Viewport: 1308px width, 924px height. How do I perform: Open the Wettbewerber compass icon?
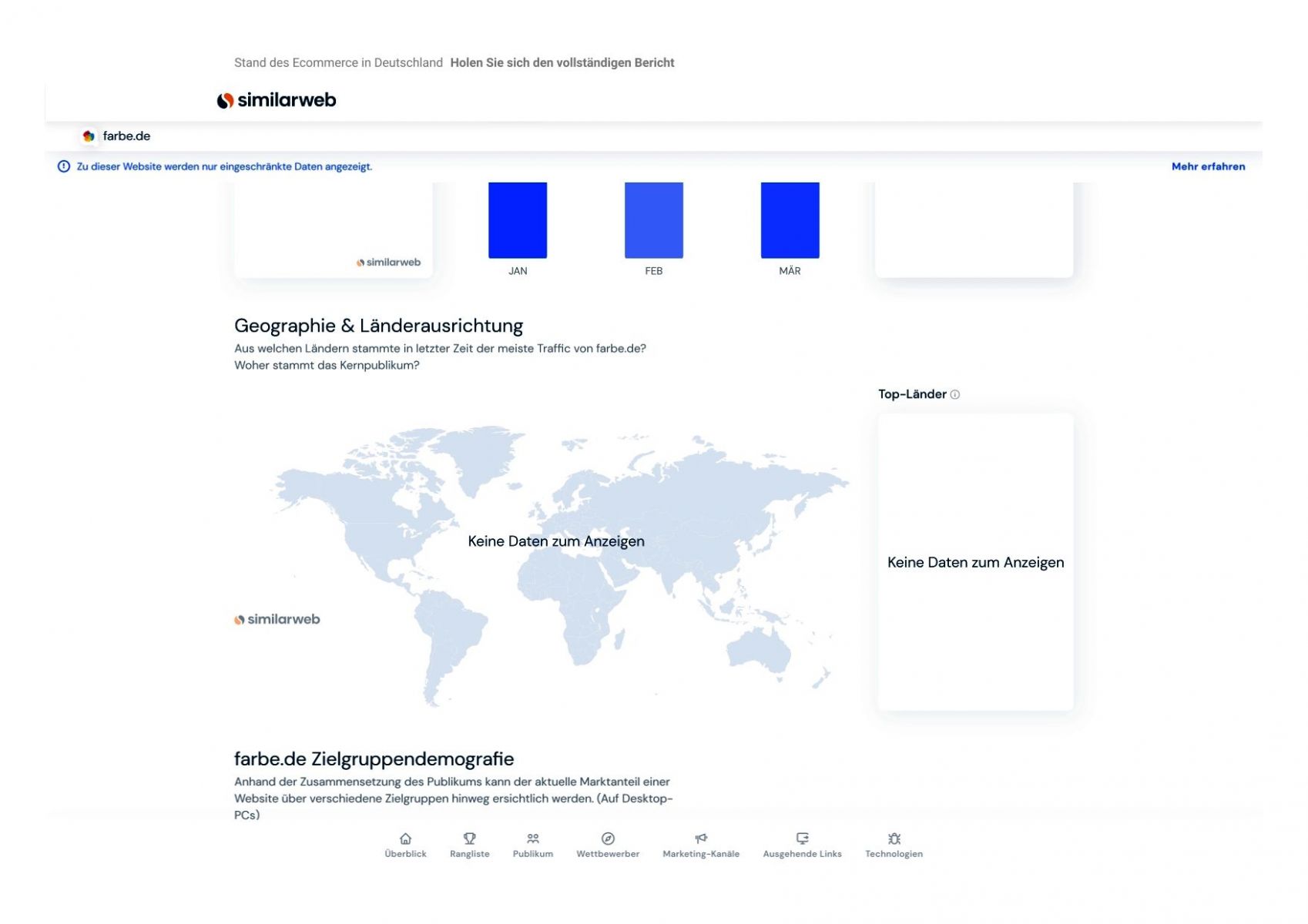608,839
